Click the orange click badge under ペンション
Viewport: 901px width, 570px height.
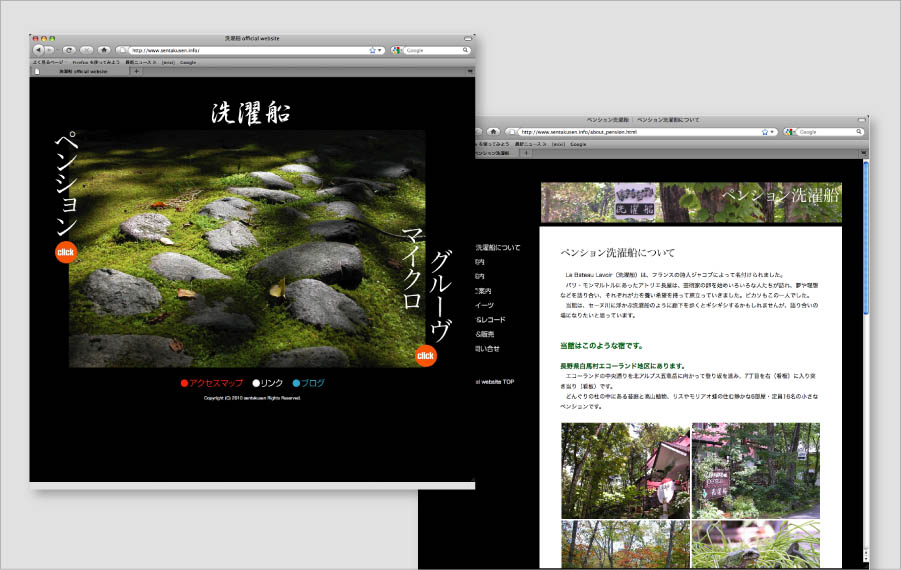coord(66,252)
